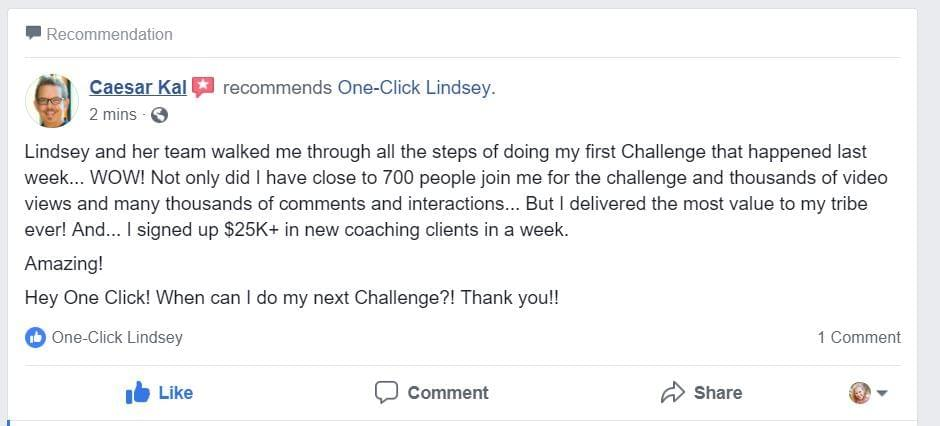Viewport: 940px width, 426px height.
Task: View One-Click Lindsey in reactions list
Action: 117,337
